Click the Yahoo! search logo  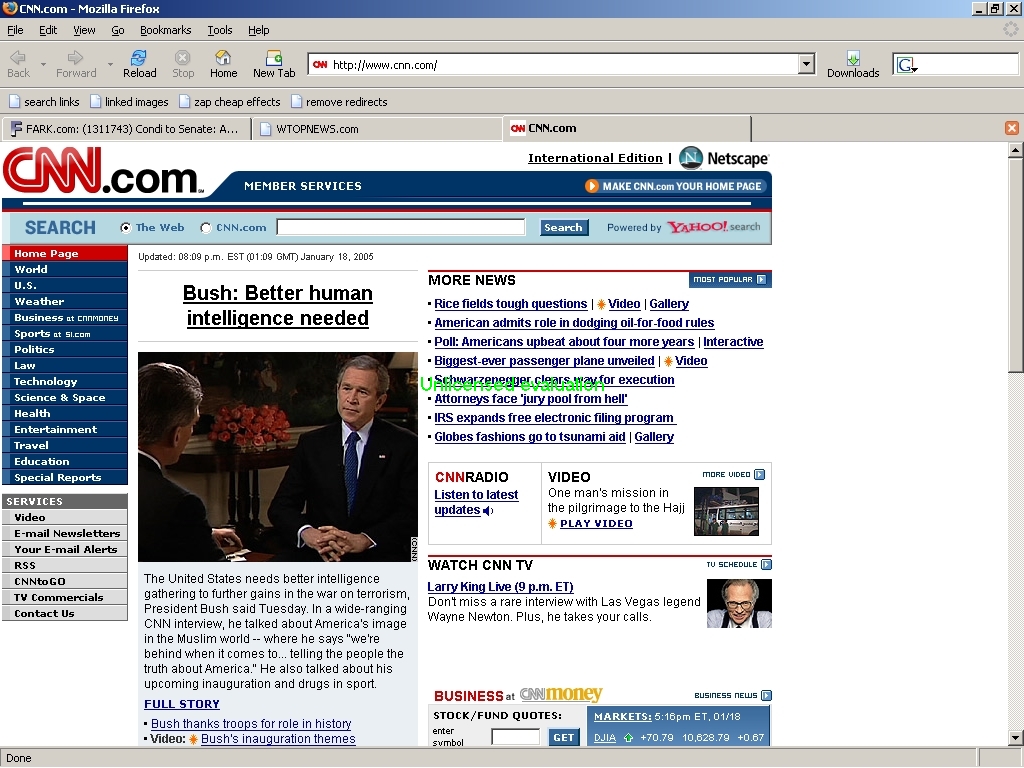pos(713,227)
